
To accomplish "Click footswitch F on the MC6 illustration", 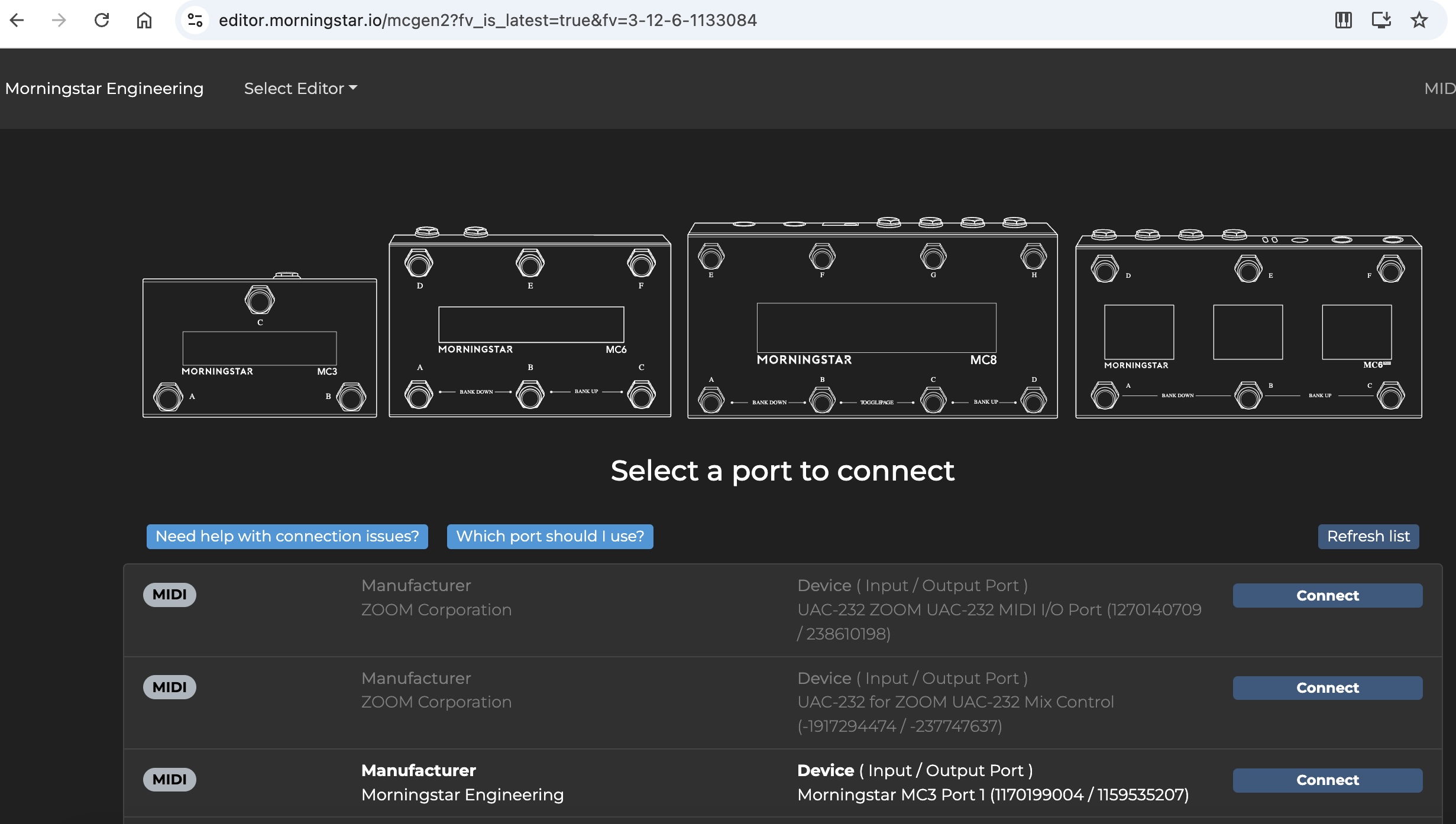I will pos(642,263).
